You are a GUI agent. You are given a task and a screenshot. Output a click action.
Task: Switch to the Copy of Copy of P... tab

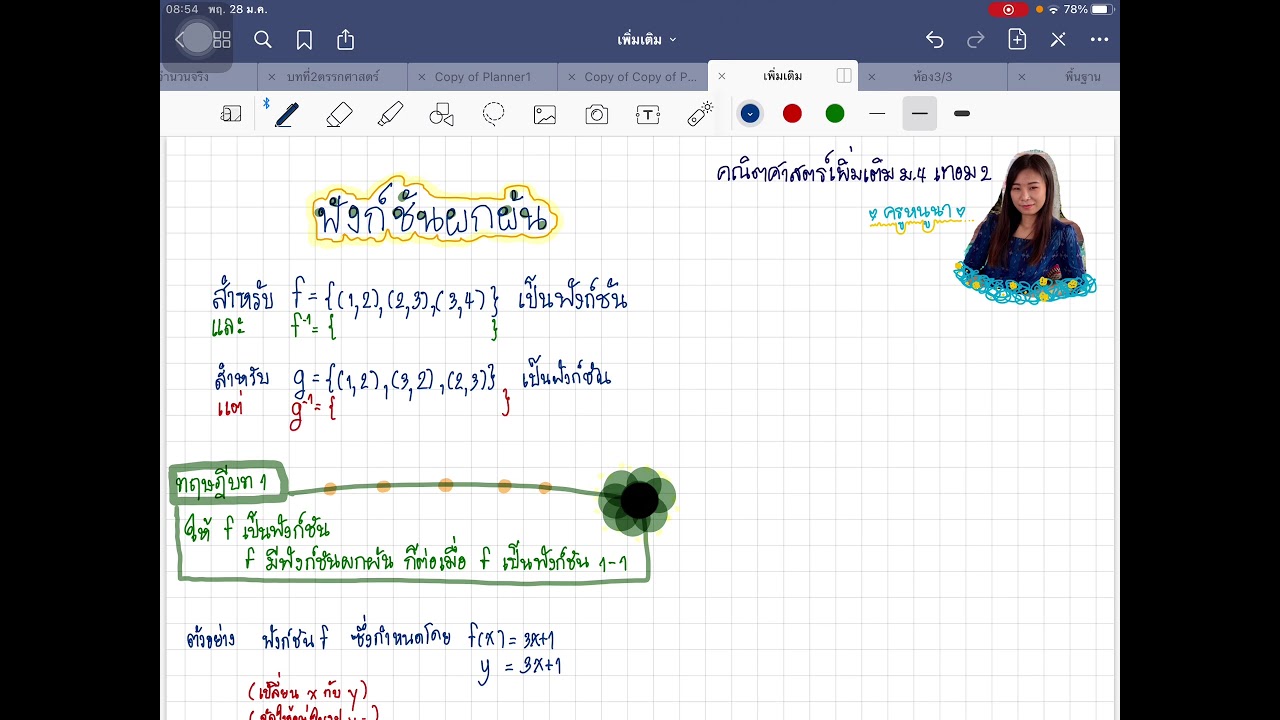(x=640, y=77)
